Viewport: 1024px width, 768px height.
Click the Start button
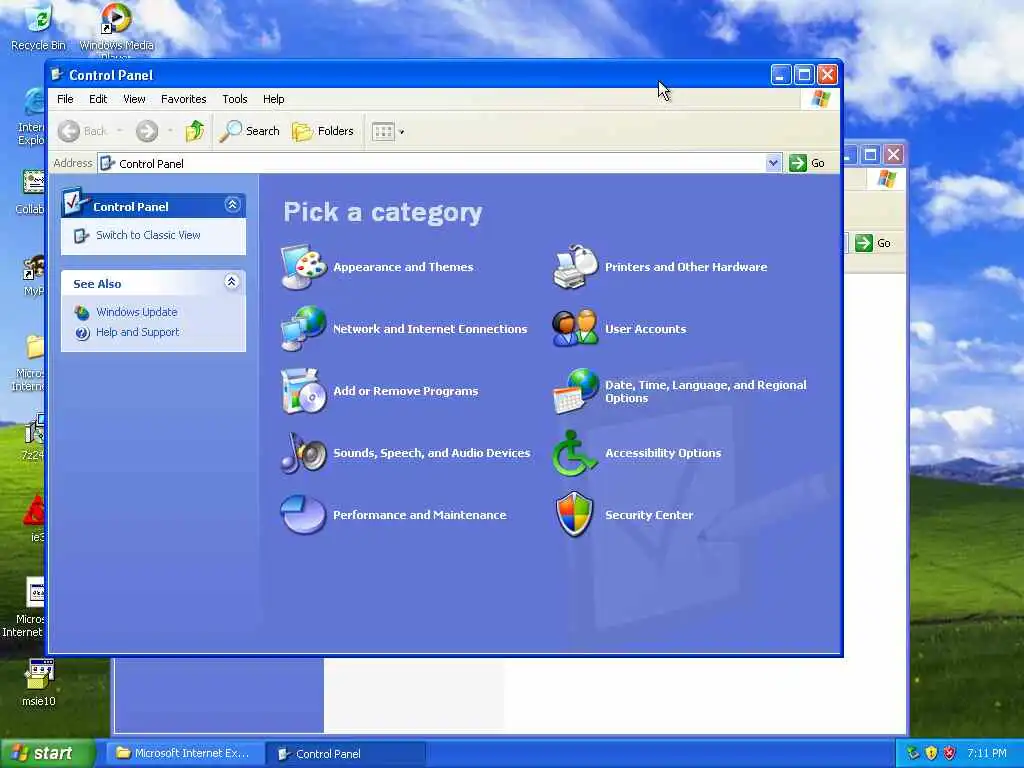pos(47,754)
